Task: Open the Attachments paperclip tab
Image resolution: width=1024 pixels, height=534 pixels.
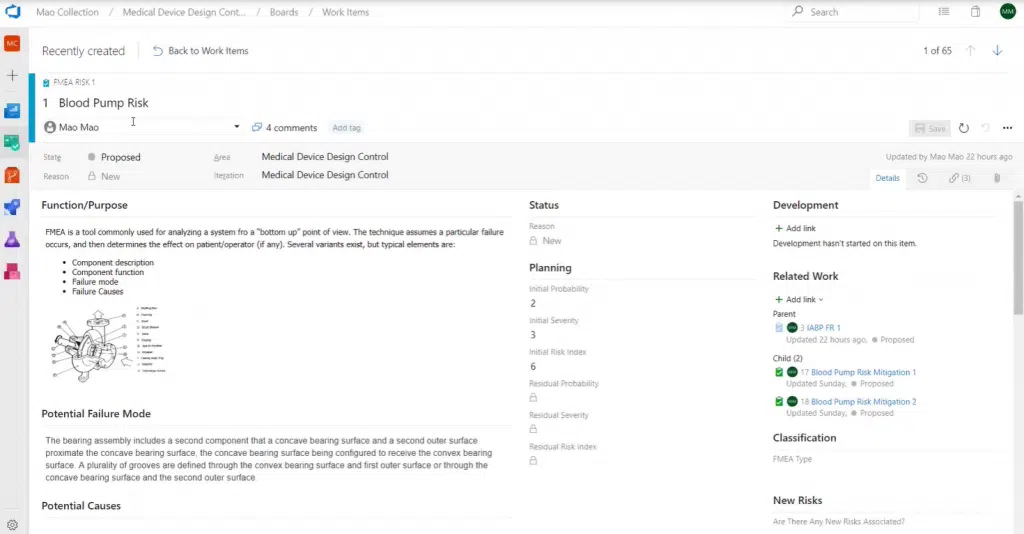Action: click(996, 178)
